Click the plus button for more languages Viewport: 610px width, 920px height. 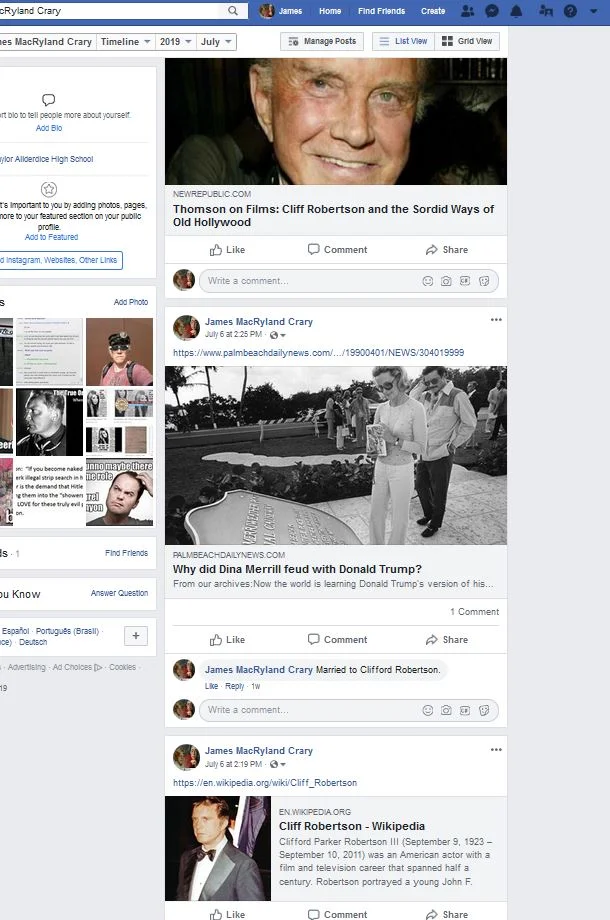(x=136, y=635)
